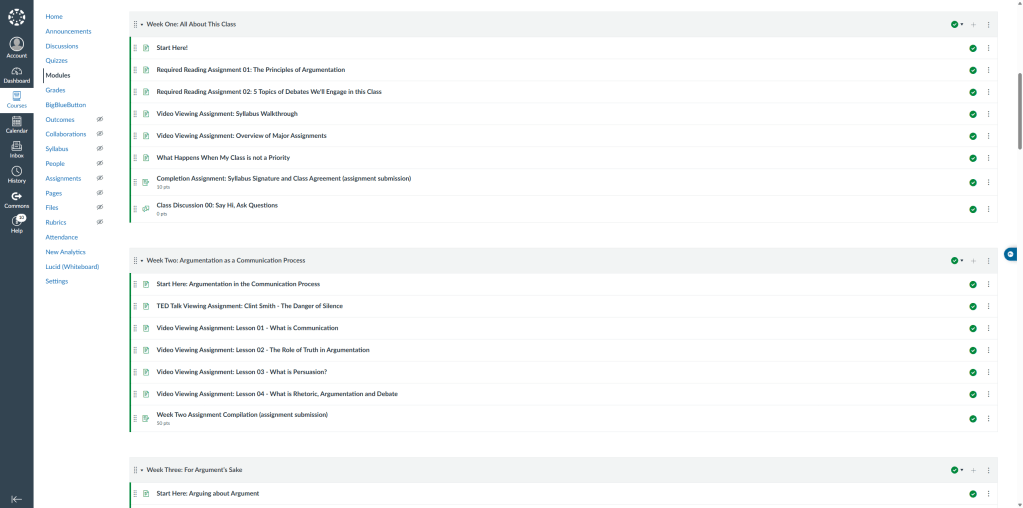Collapse the global navigation sidebar arrow

click(x=16, y=498)
